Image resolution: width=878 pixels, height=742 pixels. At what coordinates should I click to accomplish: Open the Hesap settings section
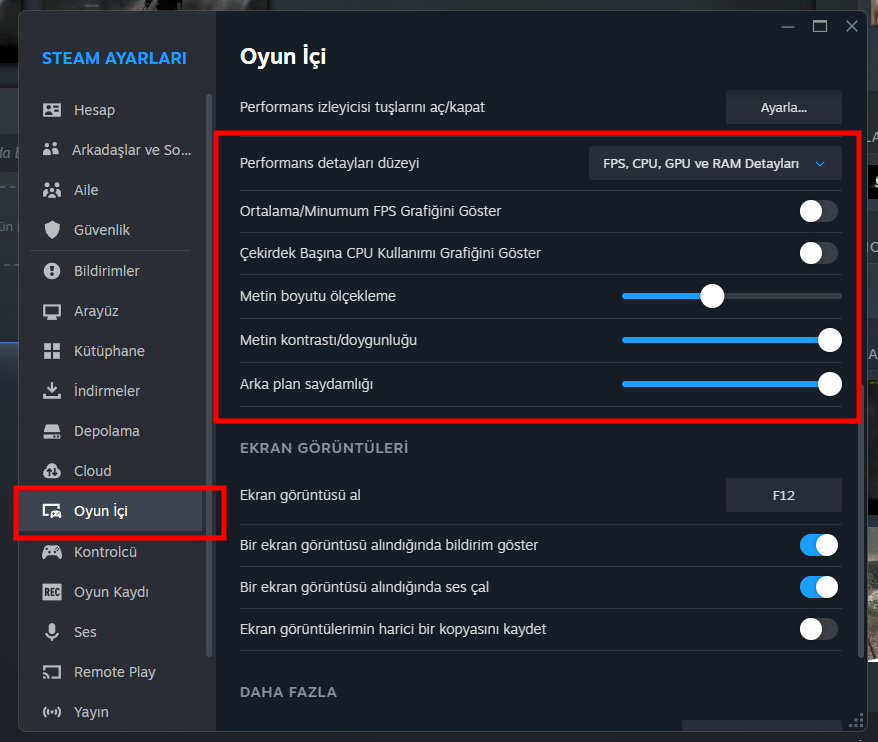coord(110,110)
